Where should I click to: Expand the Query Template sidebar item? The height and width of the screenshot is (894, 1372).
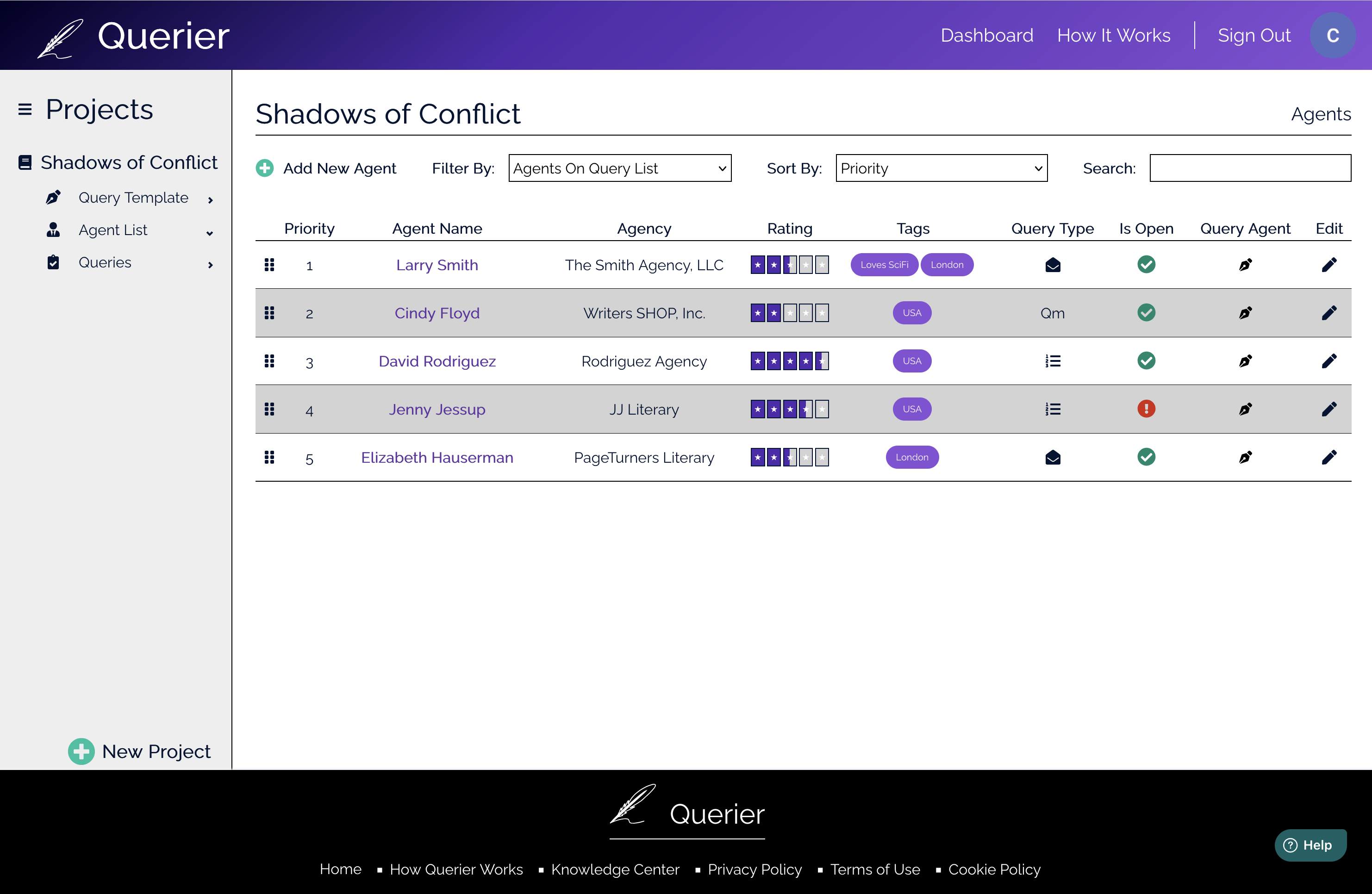pyautogui.click(x=133, y=198)
